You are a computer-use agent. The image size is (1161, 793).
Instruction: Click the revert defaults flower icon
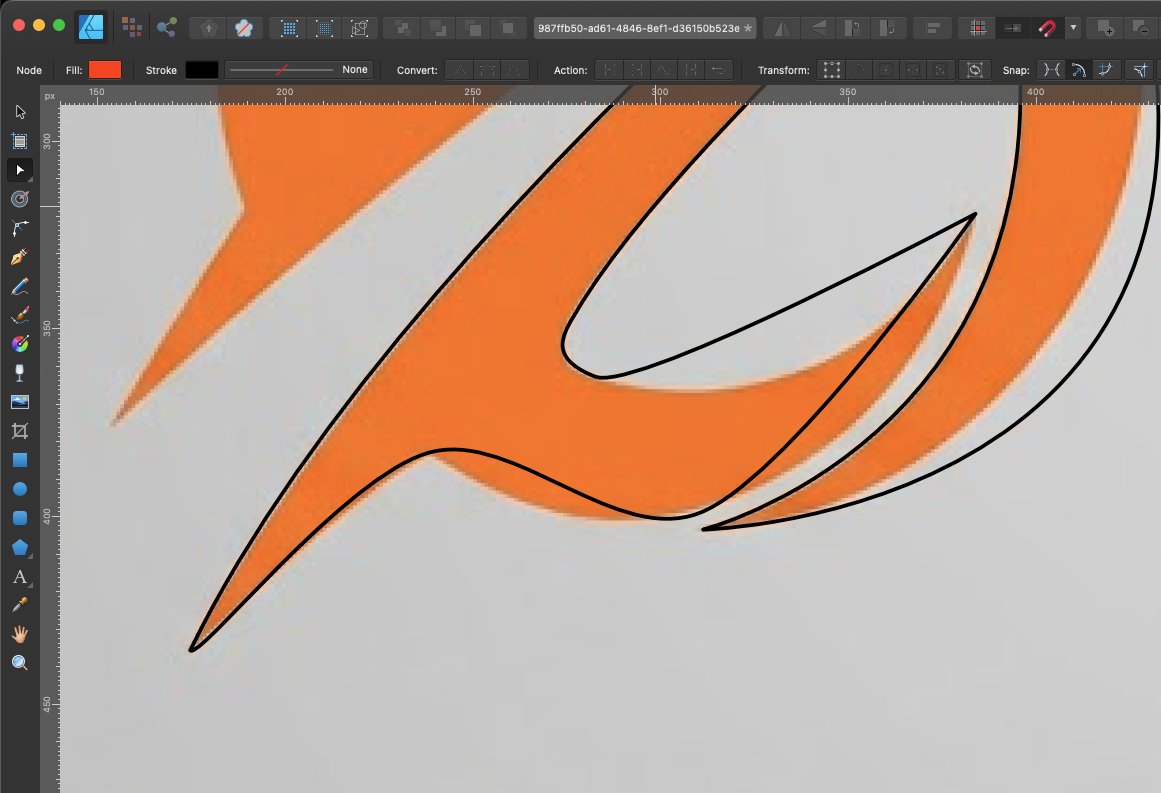244,28
